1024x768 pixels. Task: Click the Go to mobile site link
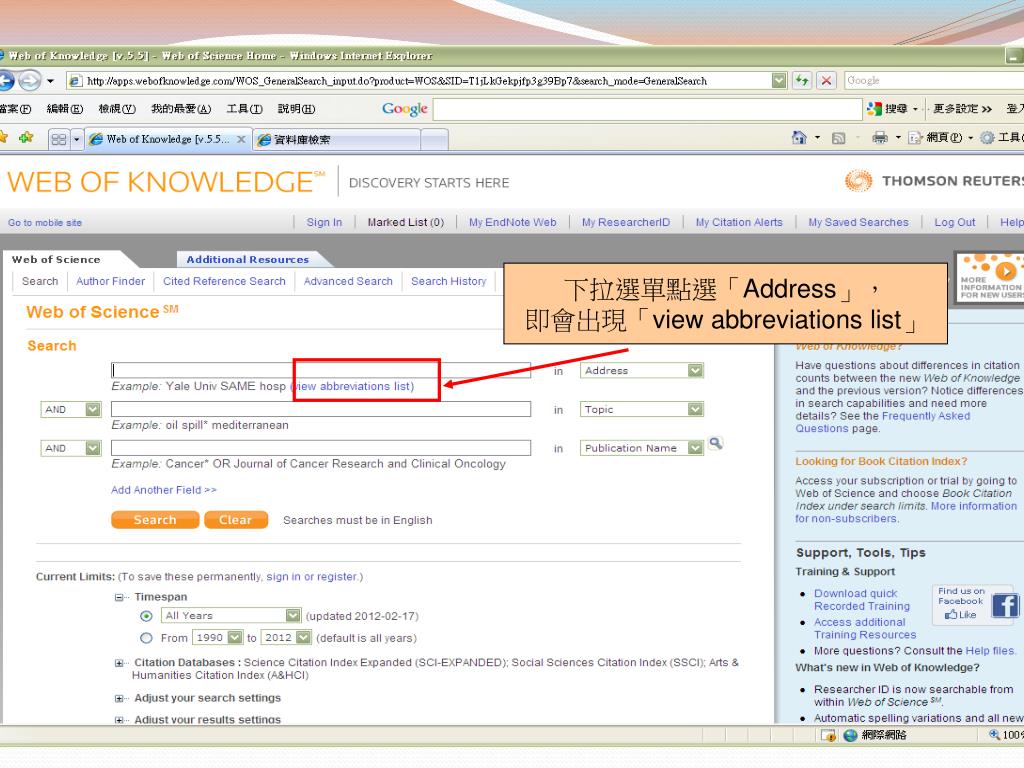44,223
